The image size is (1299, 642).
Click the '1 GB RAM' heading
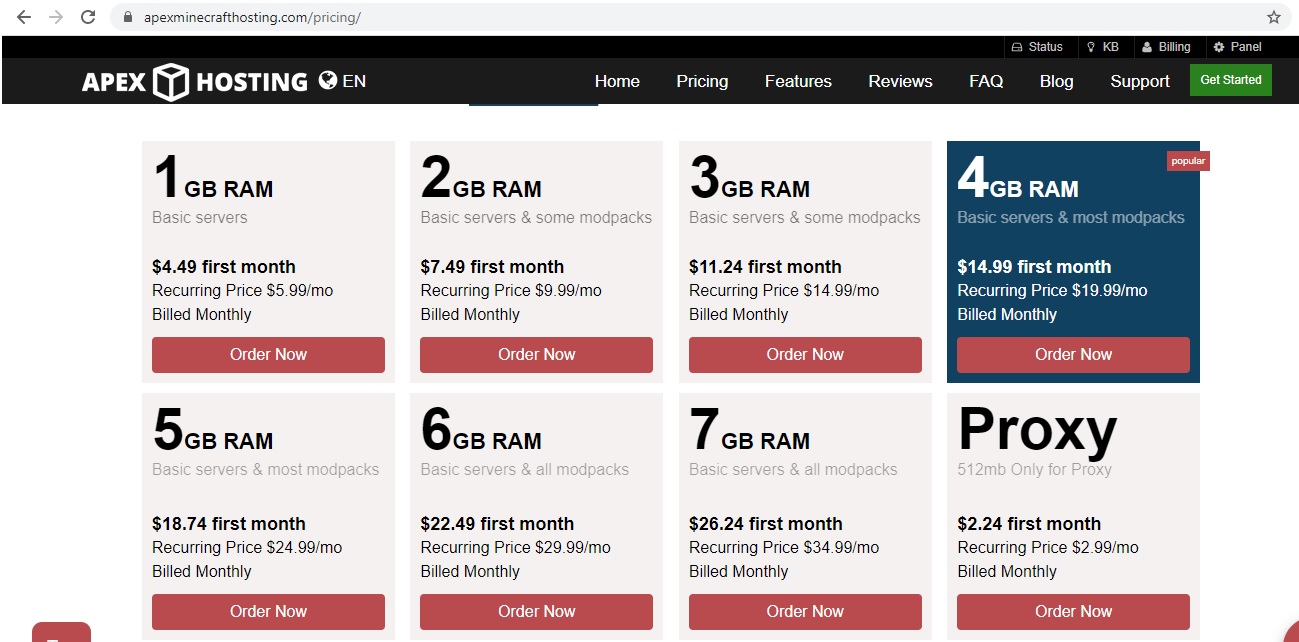(213, 179)
